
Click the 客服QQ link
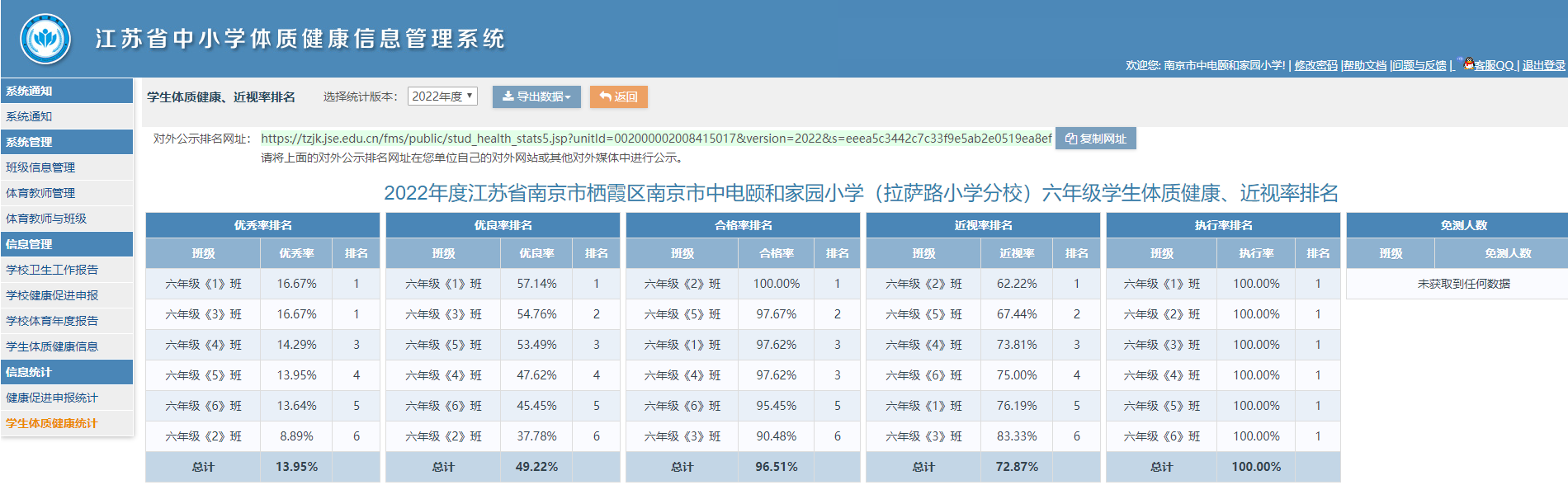pos(1494,65)
